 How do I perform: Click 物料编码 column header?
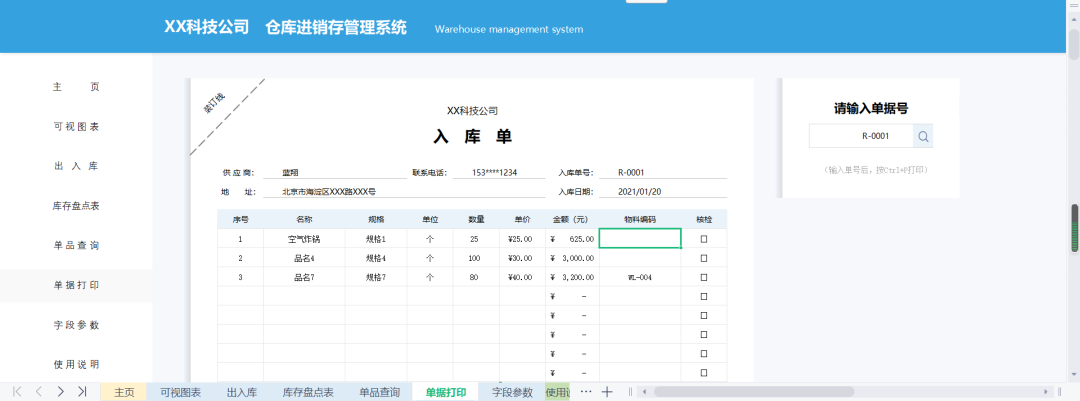point(640,220)
